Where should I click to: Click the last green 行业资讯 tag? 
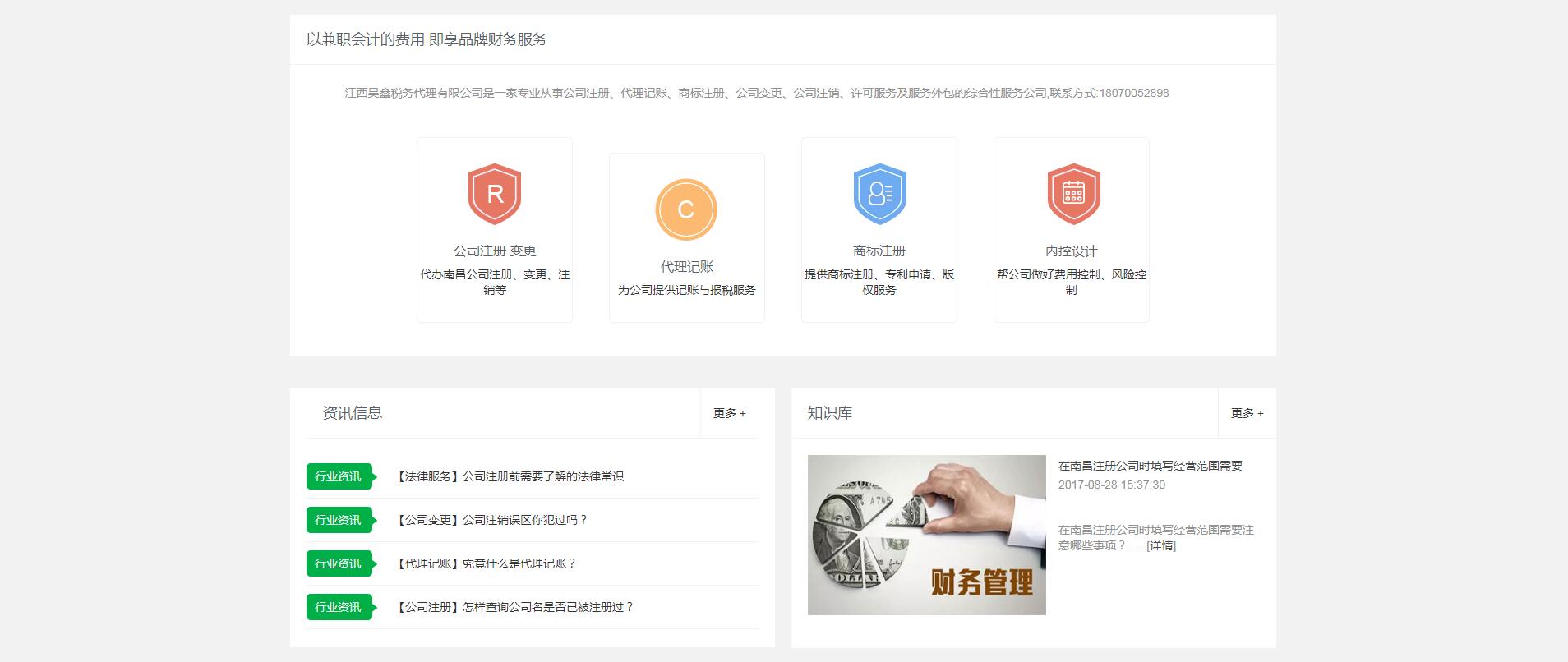click(x=339, y=607)
